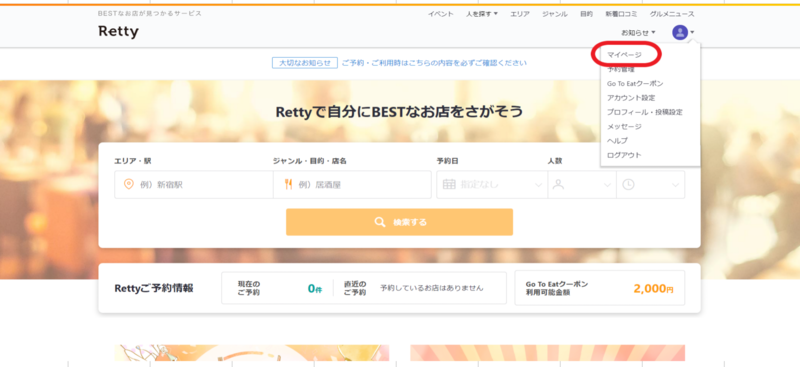Click the Go To Eatクーポン利用可能金額 label
This screenshot has height=367, width=800.
(x=557, y=288)
